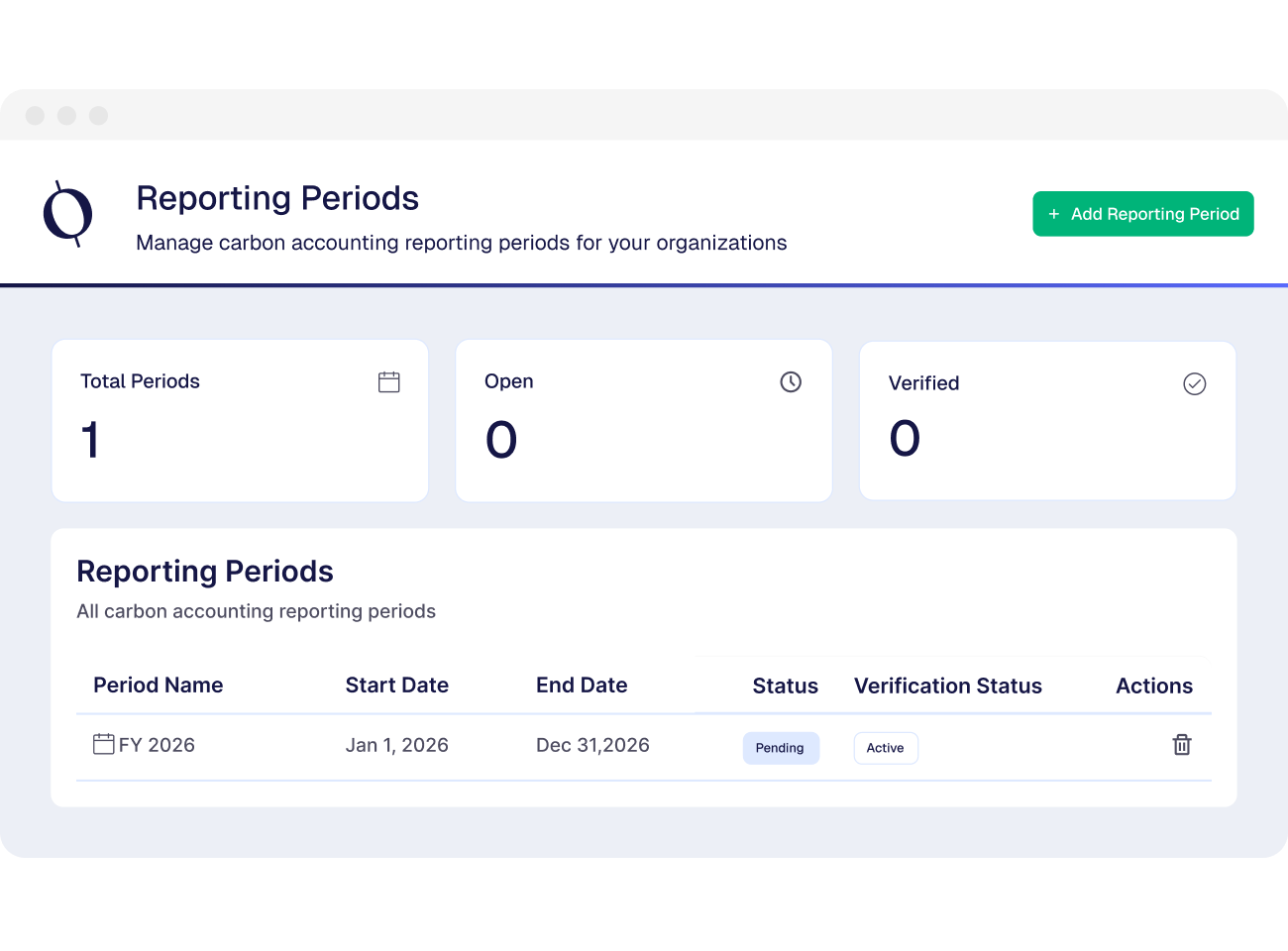1288x951 pixels.
Task: Click the Dec 31, 2026 end date cell
Action: coord(592,745)
